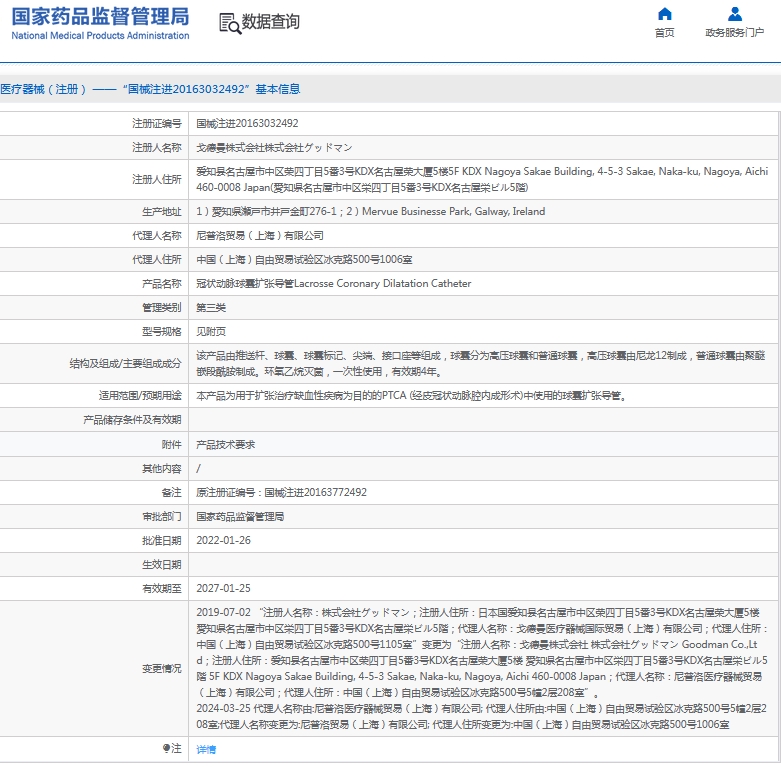Click the 管理类别 row label
Viewport: 781px width, 767px height.
(x=161, y=308)
